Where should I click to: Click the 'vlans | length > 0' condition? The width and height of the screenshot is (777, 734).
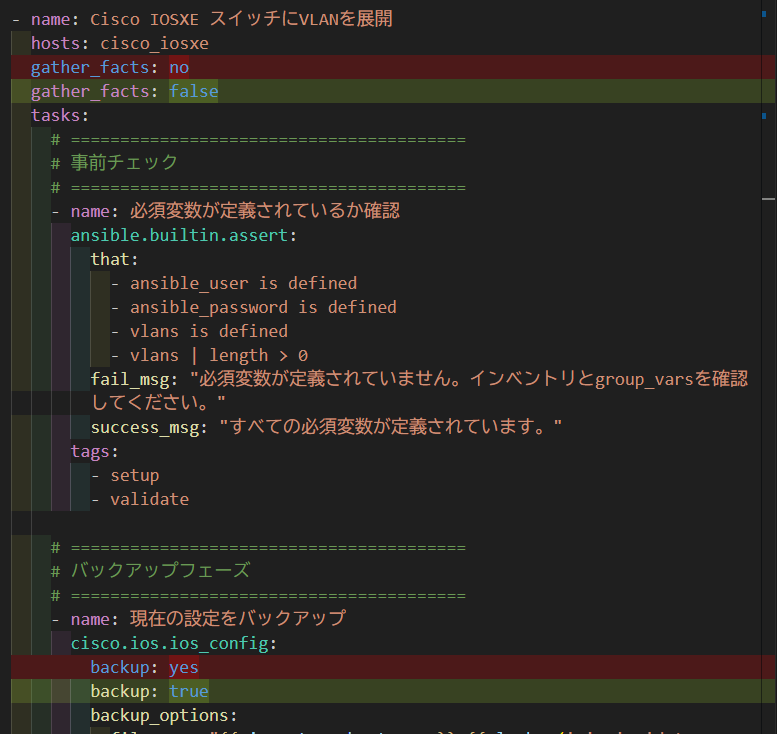pyautogui.click(x=218, y=355)
